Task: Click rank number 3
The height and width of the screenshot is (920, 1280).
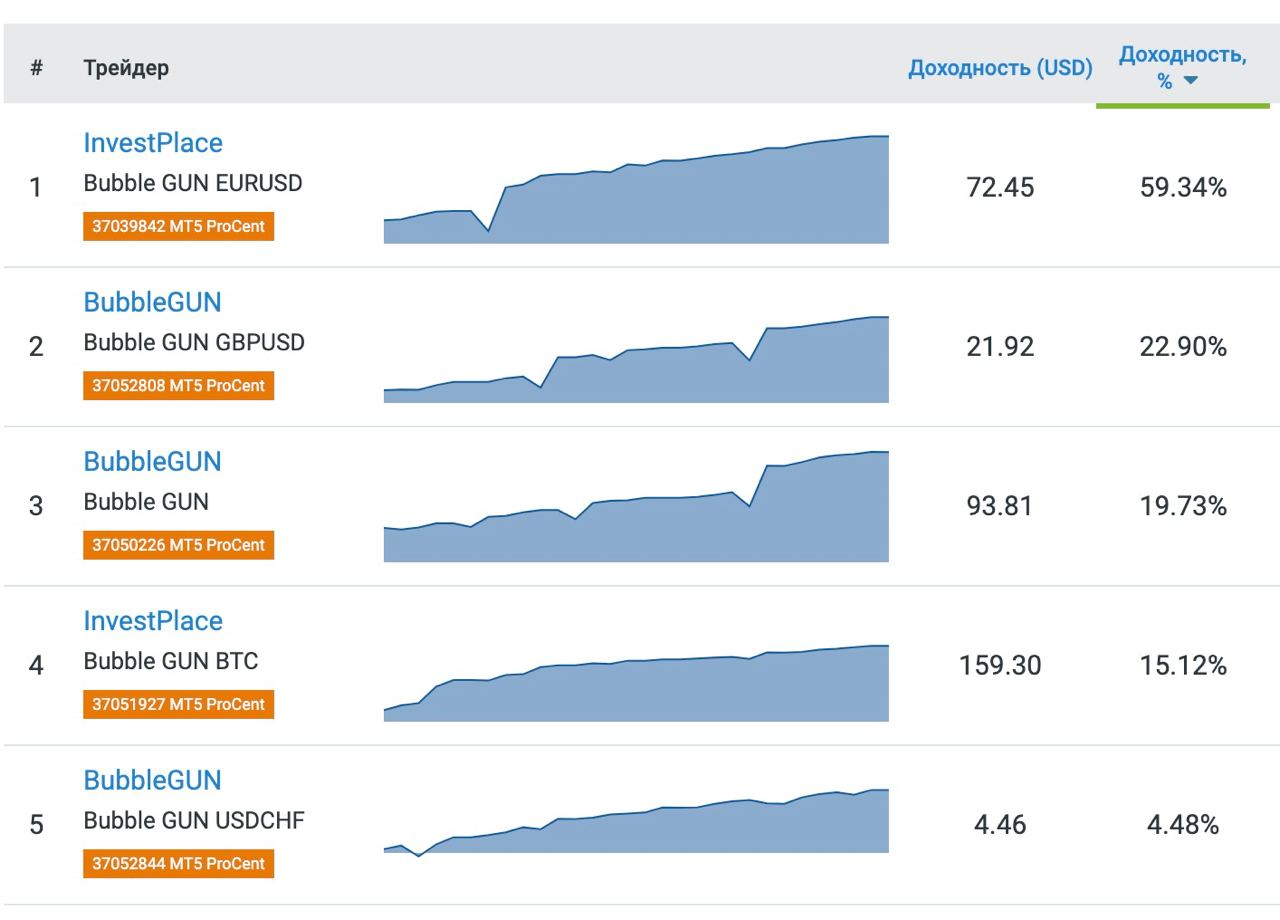Action: click(x=36, y=506)
